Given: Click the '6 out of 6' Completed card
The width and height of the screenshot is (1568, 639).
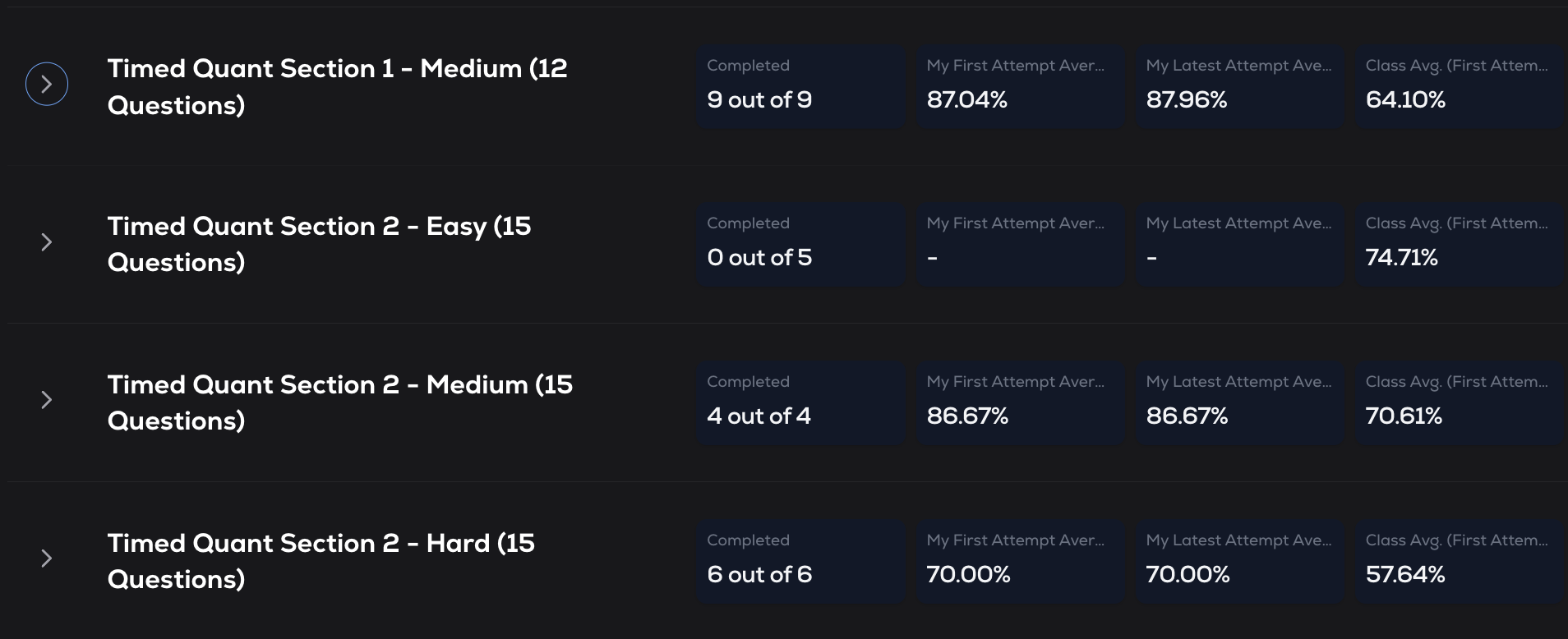Looking at the screenshot, I should pyautogui.click(x=800, y=561).
